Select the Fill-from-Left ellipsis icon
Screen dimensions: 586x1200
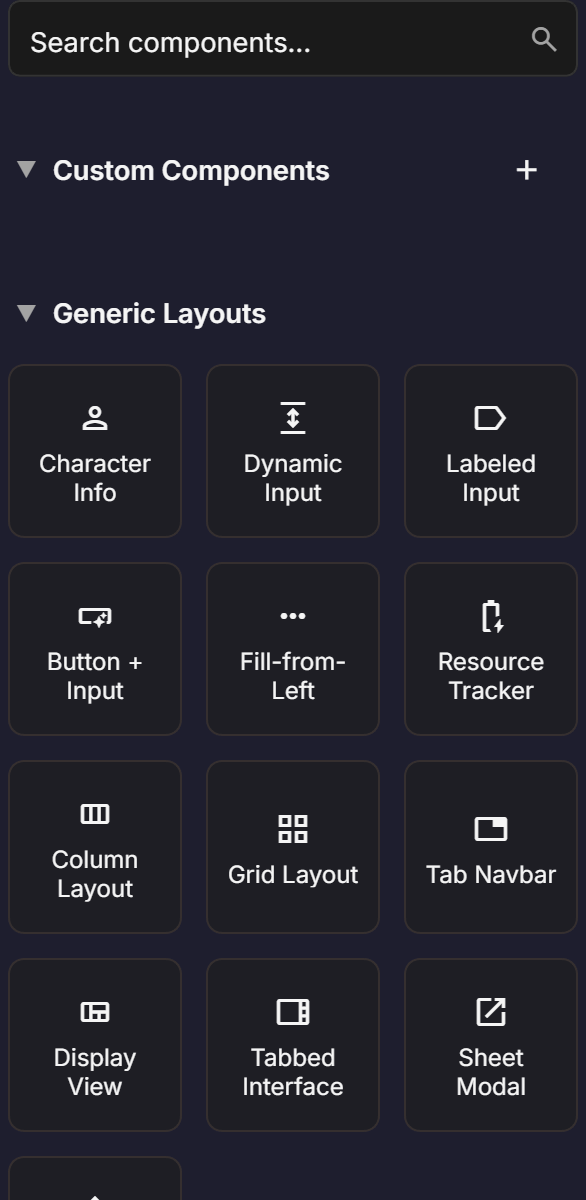(x=292, y=615)
